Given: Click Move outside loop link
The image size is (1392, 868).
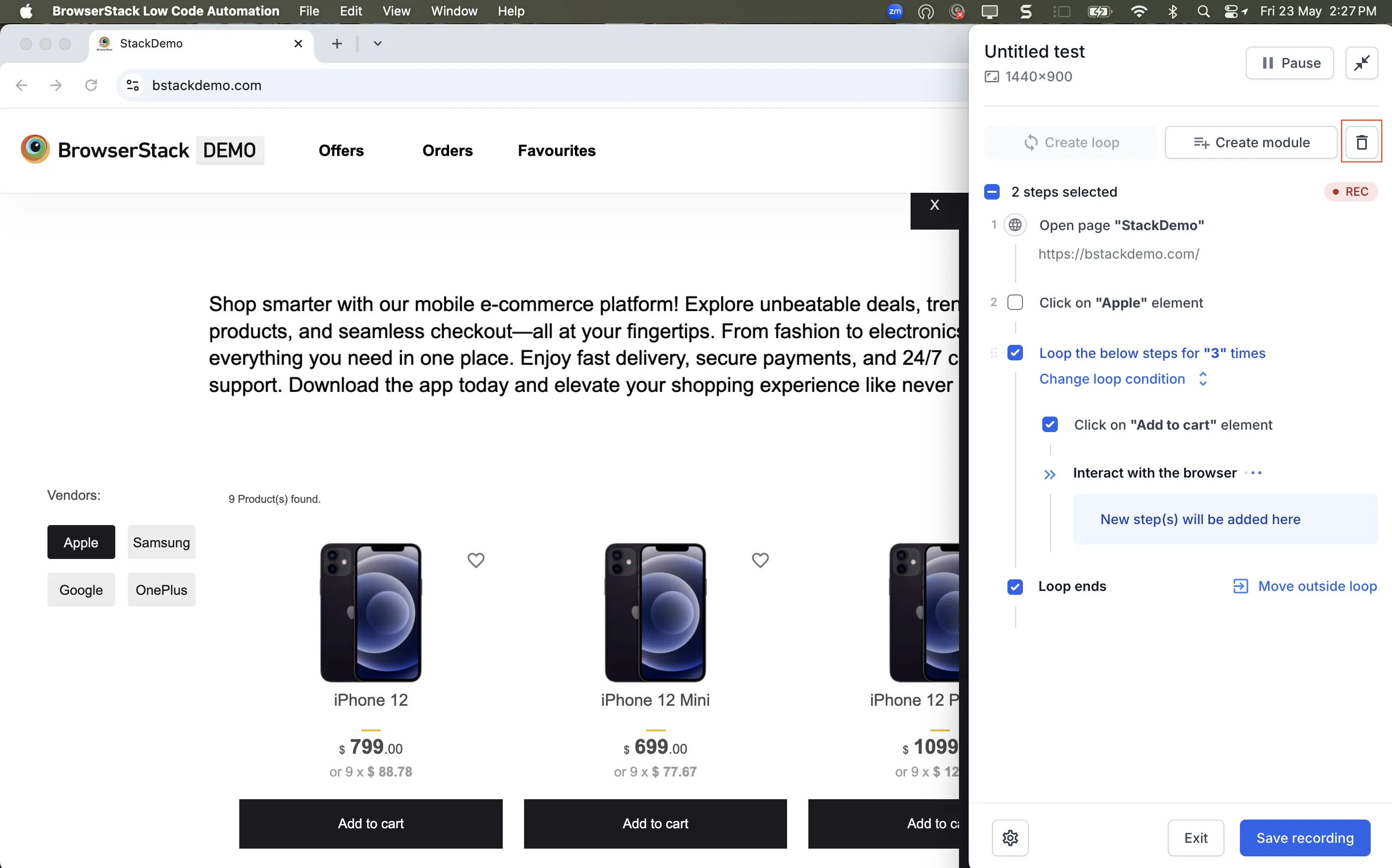Looking at the screenshot, I should pos(1317,586).
